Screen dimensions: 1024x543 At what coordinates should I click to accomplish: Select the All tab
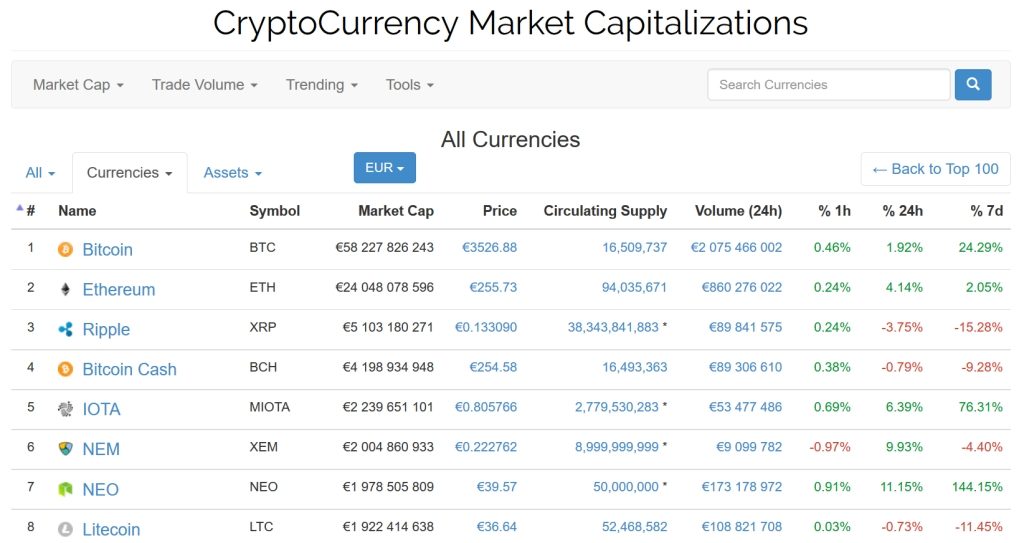coord(40,173)
